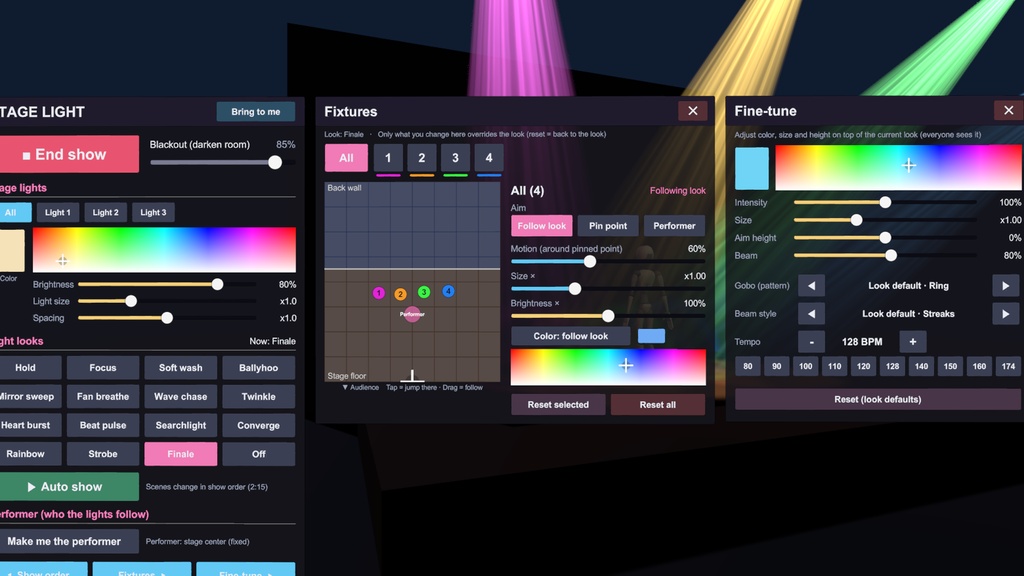This screenshot has width=1024, height=576.
Task: Click the Beam slider handle in Fine-tune
Action: click(891, 255)
